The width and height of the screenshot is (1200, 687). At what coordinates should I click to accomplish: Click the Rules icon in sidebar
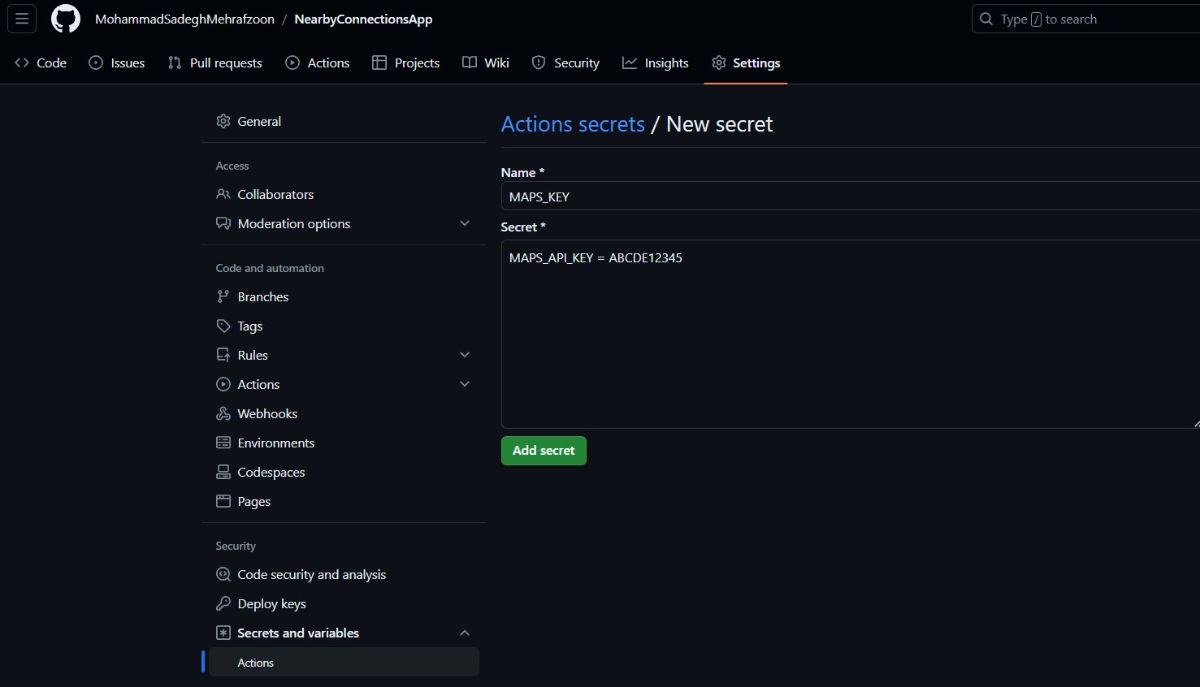[x=223, y=355]
